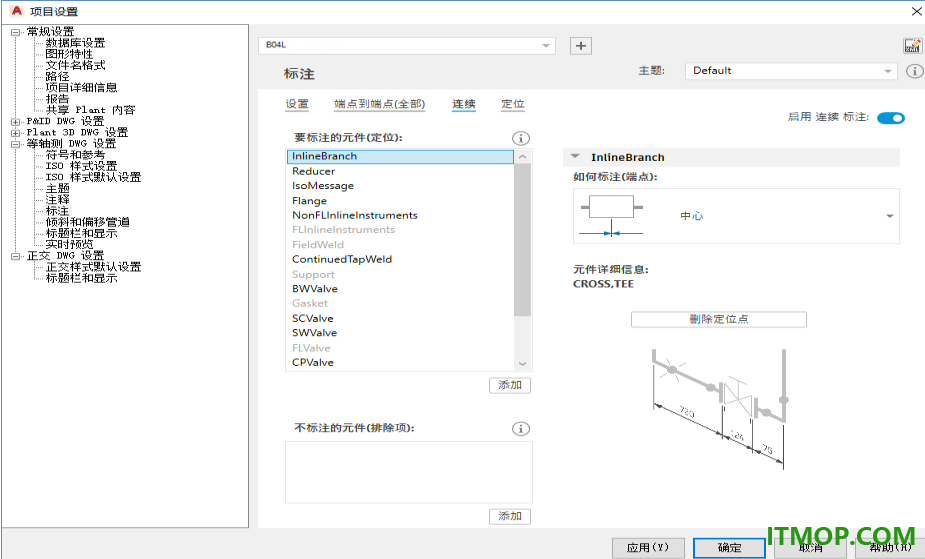The width and height of the screenshot is (925, 559).
Task: Switch to the 端点到端点(全部) tab
Action: pos(379,104)
